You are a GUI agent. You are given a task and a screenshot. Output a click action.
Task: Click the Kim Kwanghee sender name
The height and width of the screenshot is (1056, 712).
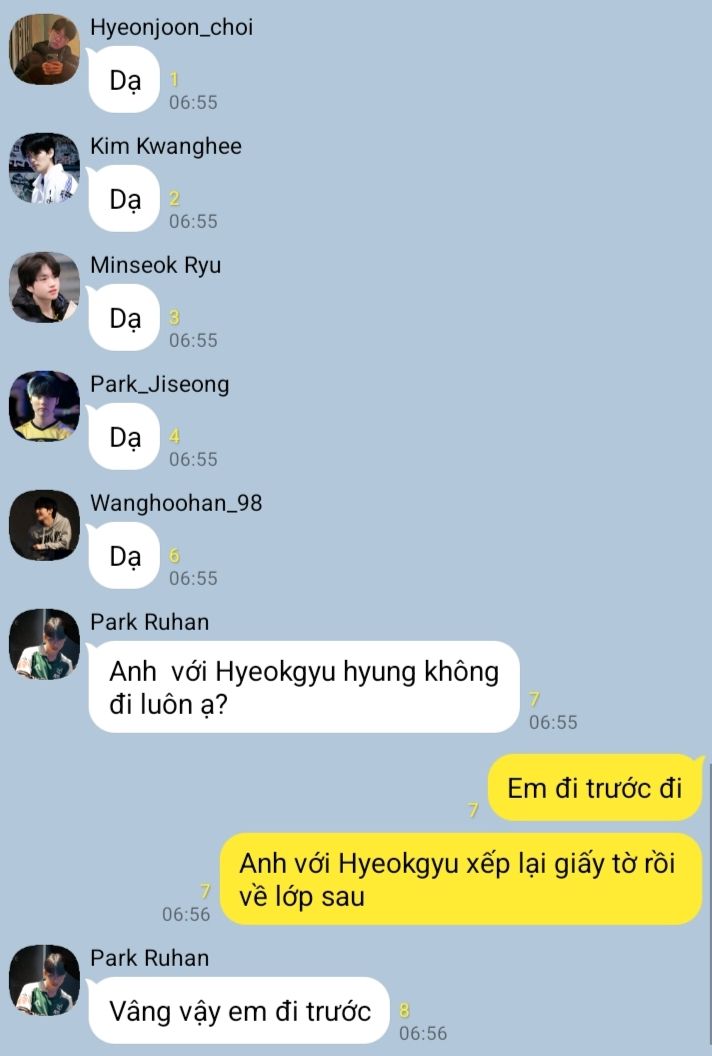pos(166,146)
